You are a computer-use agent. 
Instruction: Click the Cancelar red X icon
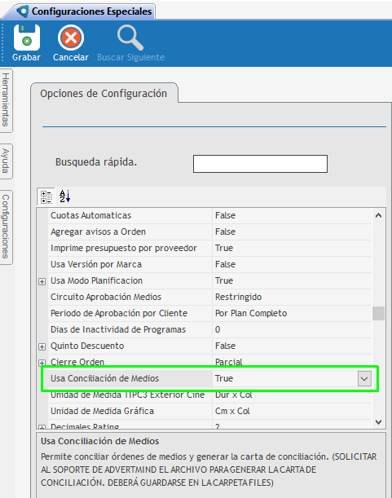71,37
